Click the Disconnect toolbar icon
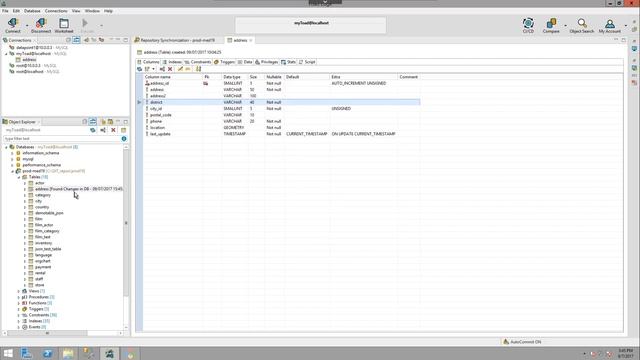Image resolution: width=640 pixels, height=360 pixels. click(41, 25)
